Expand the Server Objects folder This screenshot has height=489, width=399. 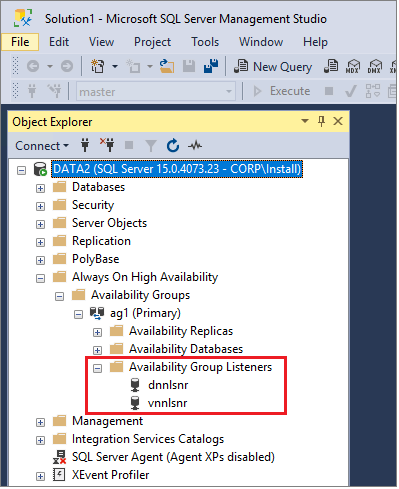[x=40, y=225]
